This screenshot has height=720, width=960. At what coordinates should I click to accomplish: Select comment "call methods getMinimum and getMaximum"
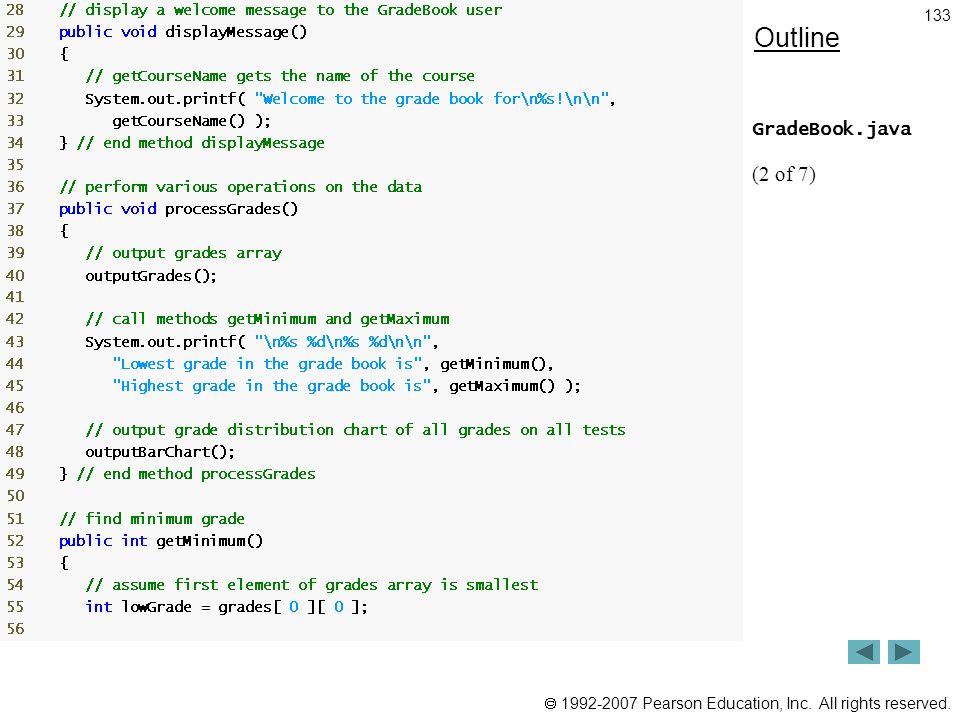[x=268, y=319]
